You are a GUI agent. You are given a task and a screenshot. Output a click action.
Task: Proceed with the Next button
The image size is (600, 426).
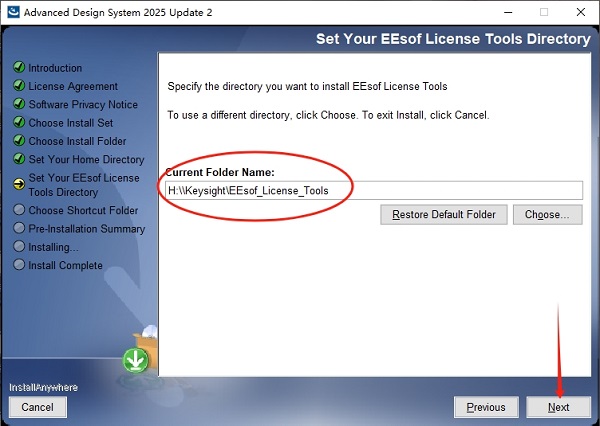coord(558,407)
